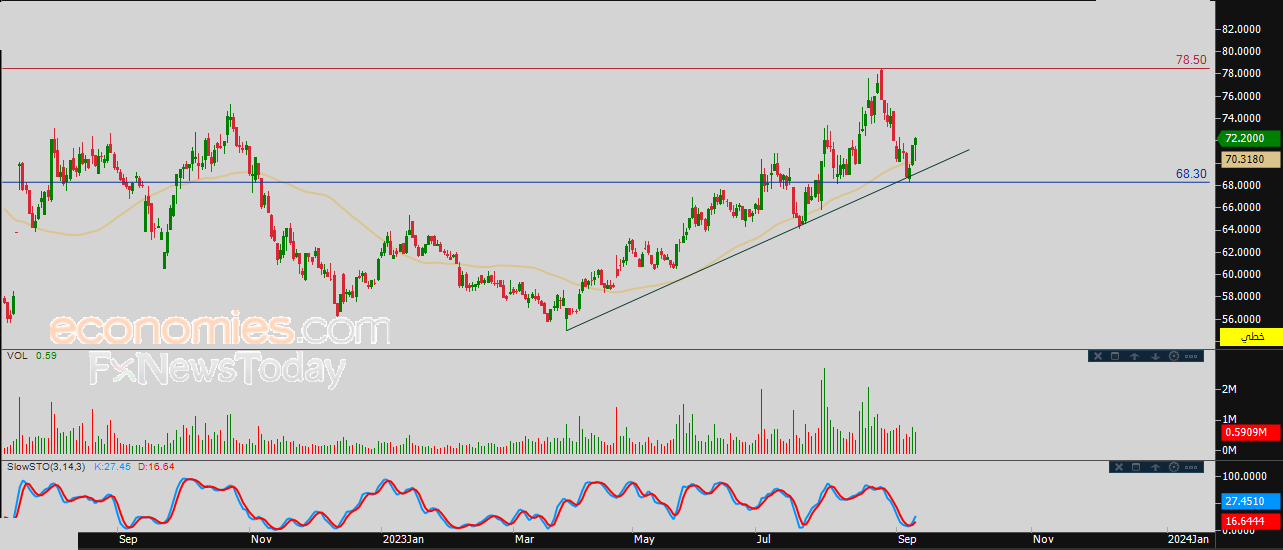Select the black ascending trendline
The height and width of the screenshot is (550, 1283).
[768, 240]
